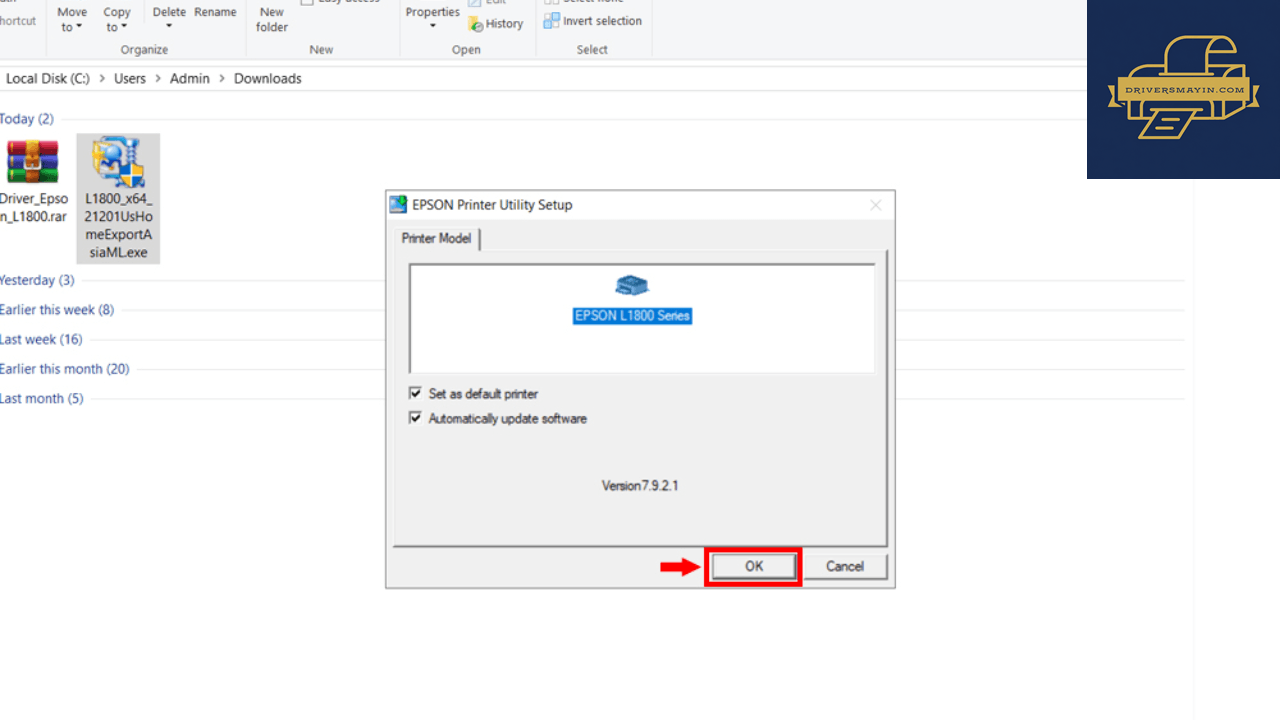This screenshot has height=720, width=1280.
Task: Click Rename in the Organize group
Action: 215,12
